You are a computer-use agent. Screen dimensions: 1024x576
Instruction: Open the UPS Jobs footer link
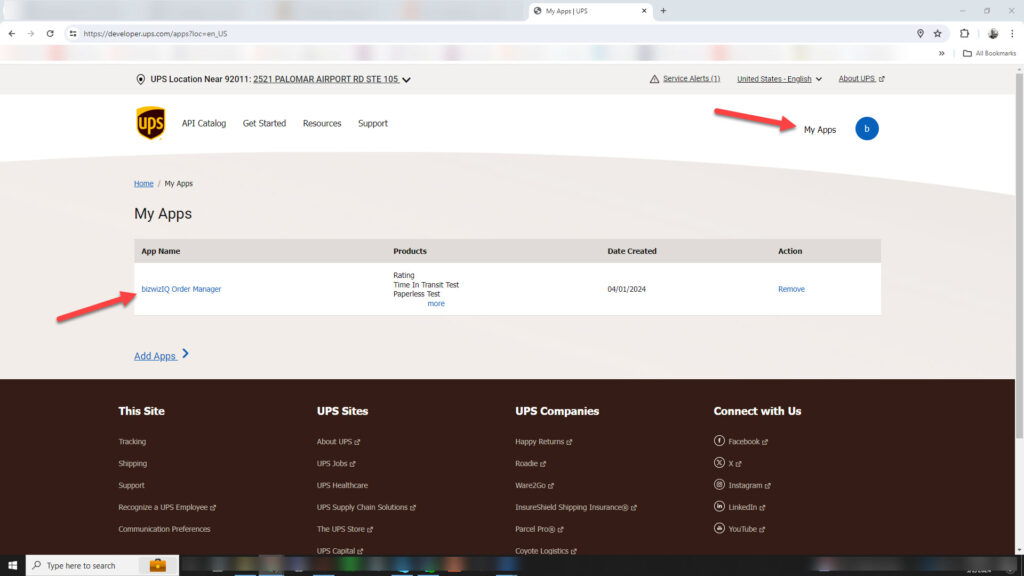click(336, 463)
